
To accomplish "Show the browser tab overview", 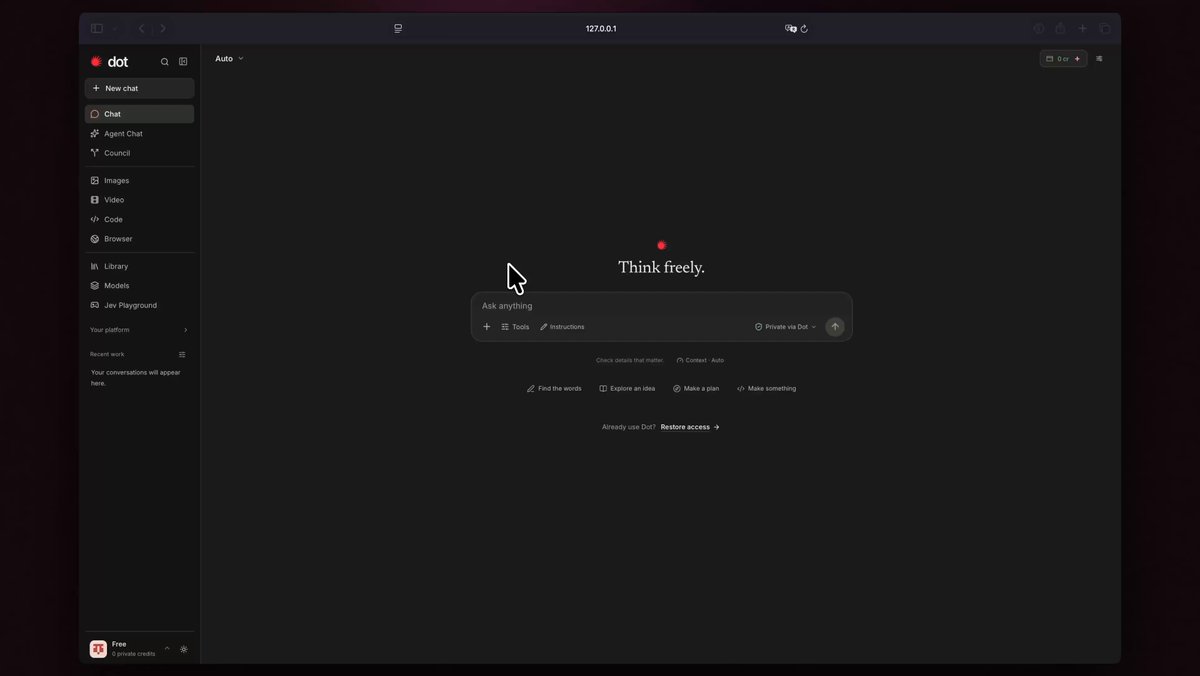I will click(1105, 29).
